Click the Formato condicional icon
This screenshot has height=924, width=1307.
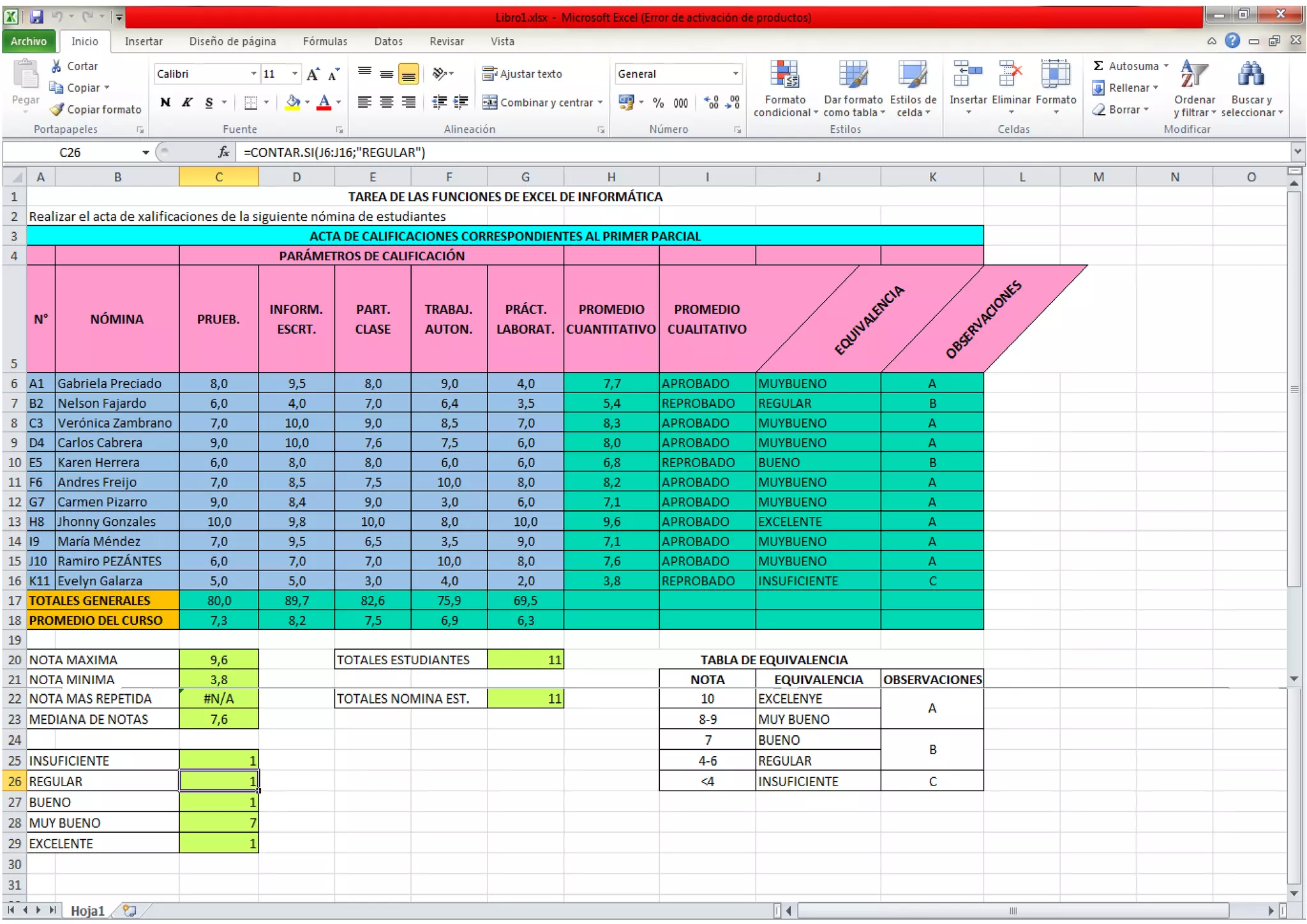point(784,75)
